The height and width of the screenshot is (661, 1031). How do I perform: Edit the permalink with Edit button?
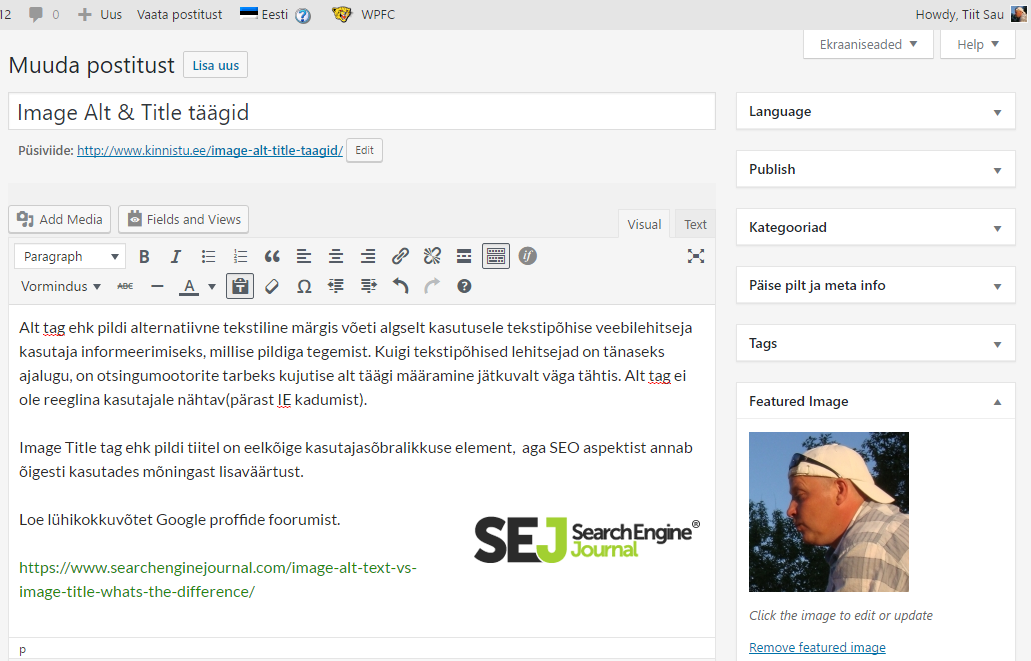tap(364, 150)
